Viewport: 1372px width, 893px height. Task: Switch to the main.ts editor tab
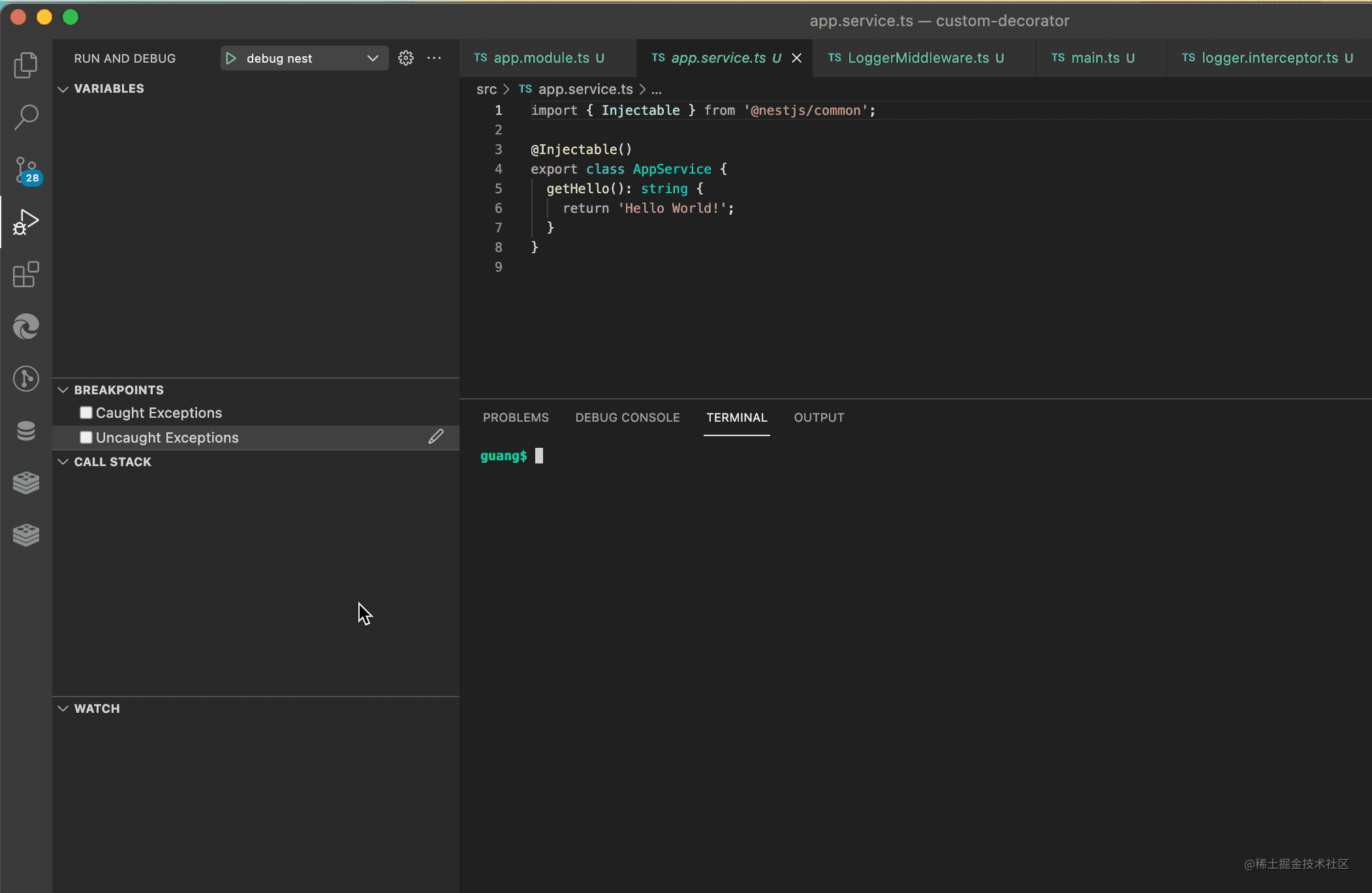point(1095,58)
